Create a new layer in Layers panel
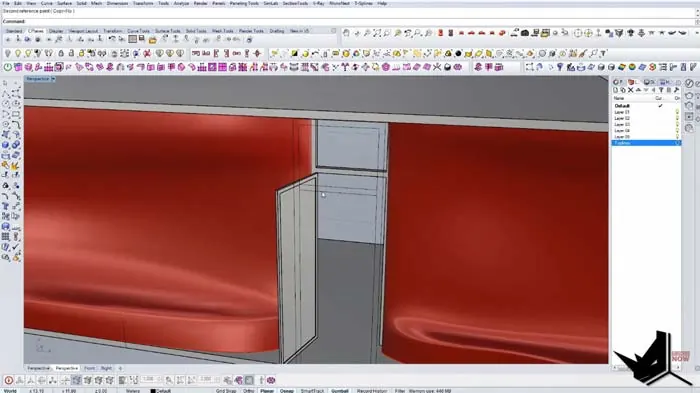This screenshot has width=700, height=393. click(616, 90)
